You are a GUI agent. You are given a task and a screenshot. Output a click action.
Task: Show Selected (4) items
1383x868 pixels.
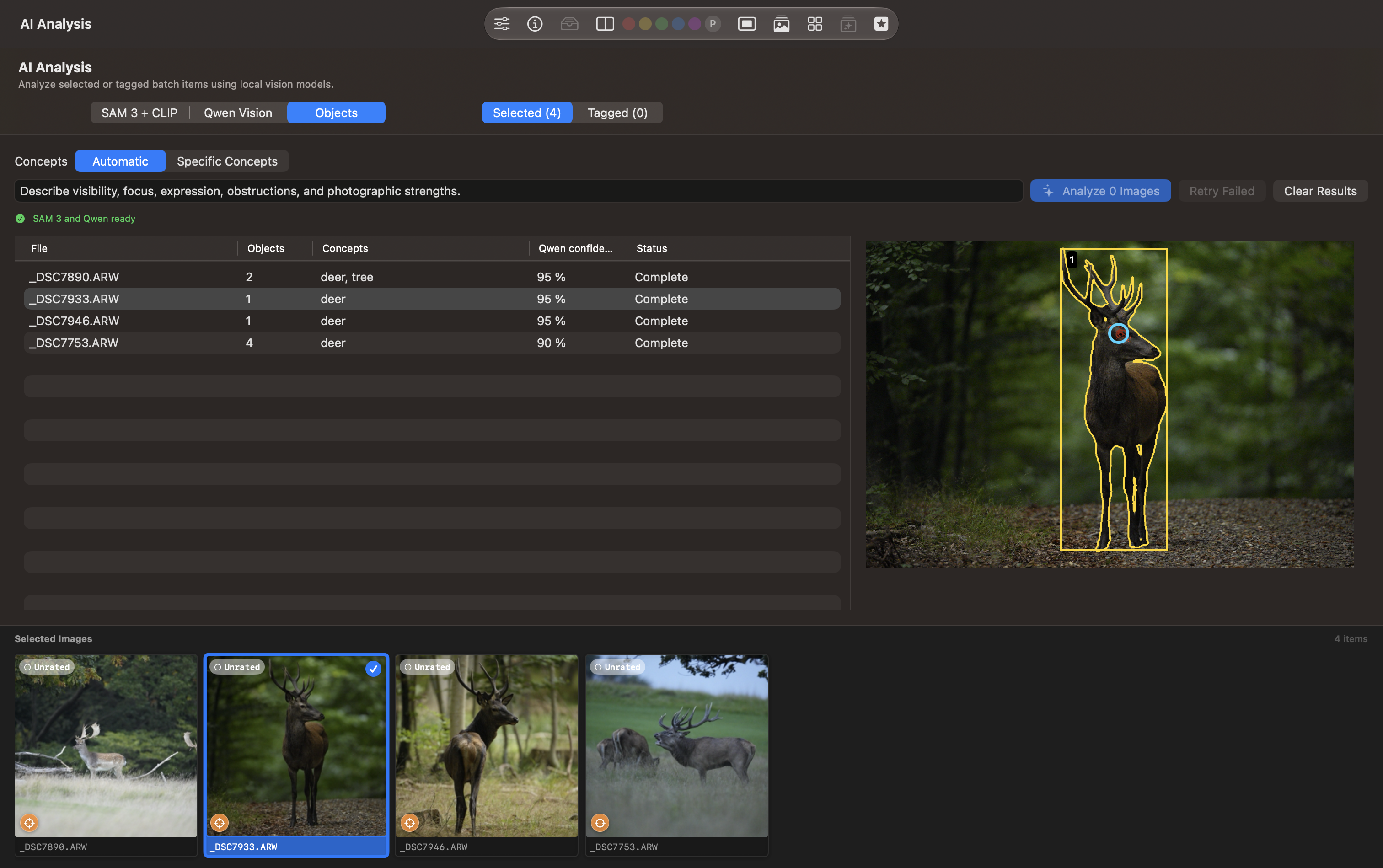tap(527, 113)
